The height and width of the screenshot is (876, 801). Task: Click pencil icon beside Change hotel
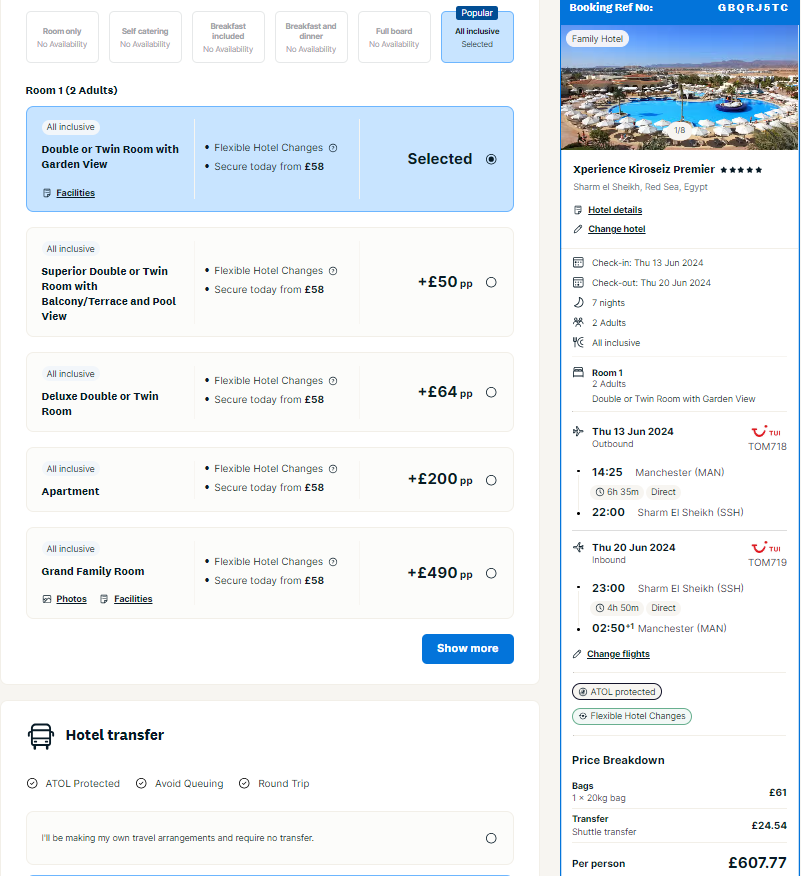[578, 229]
